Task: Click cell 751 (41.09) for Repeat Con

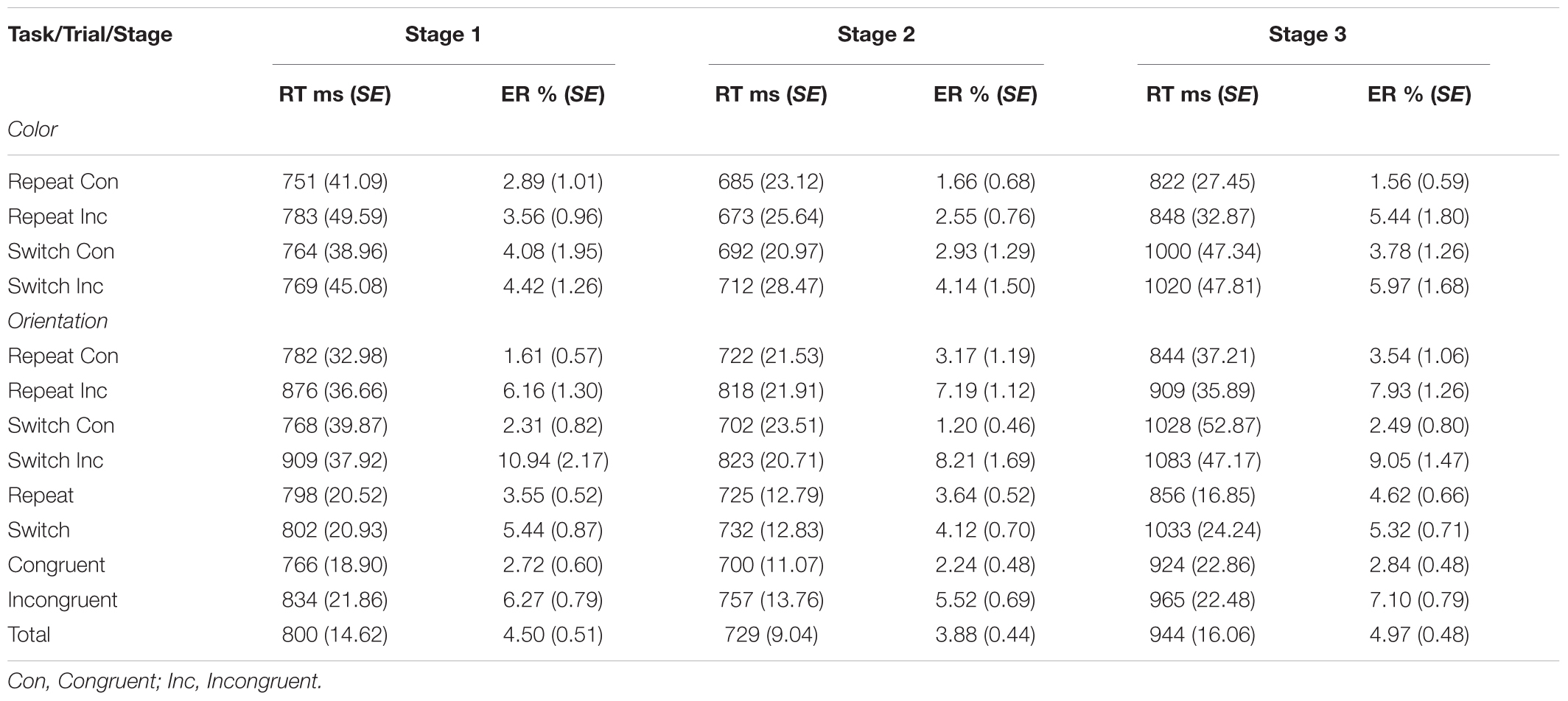Action: coord(335,182)
